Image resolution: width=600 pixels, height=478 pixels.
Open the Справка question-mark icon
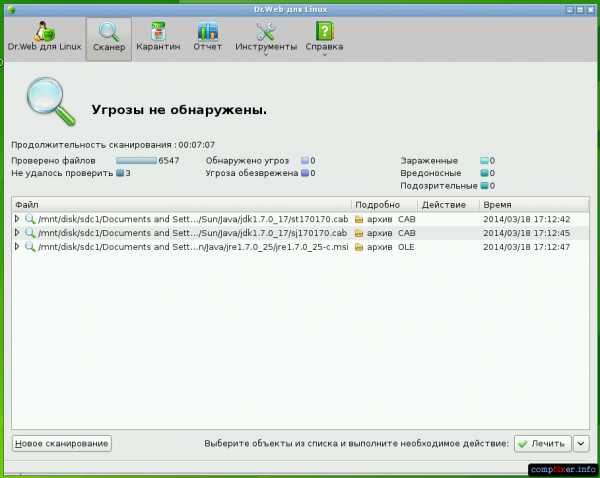click(324, 31)
